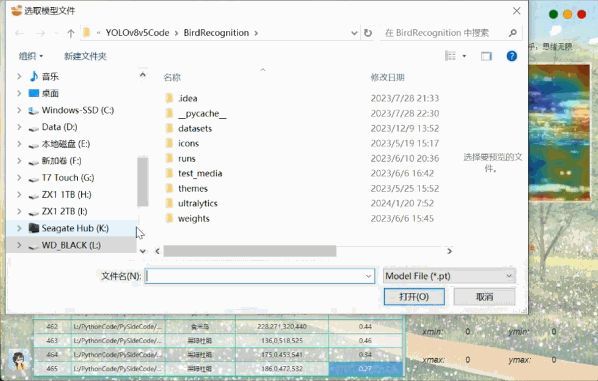Click the horizontal scrollbar in file list
The width and height of the screenshot is (598, 381).
250,251
